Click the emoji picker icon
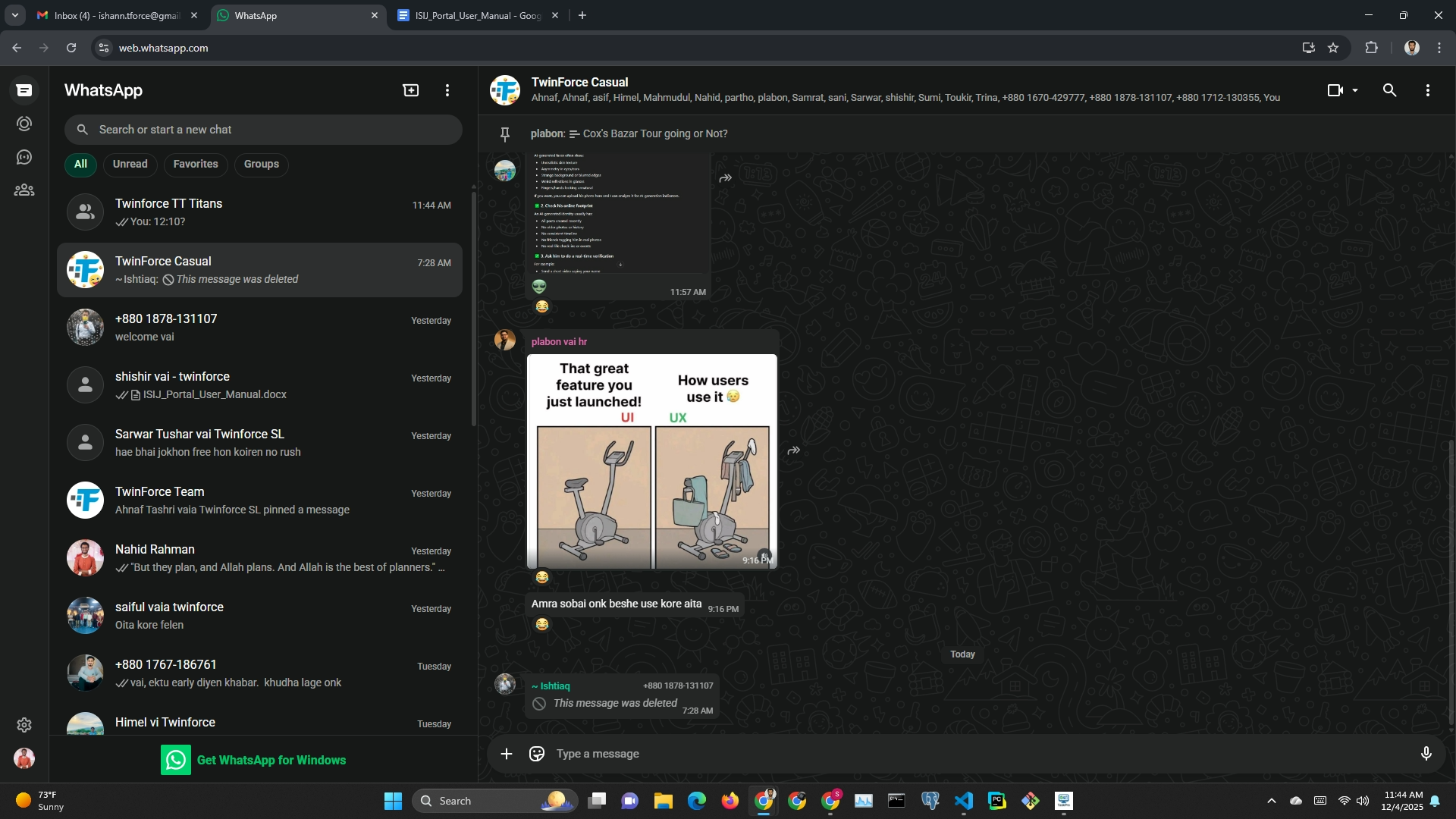 pyautogui.click(x=537, y=754)
